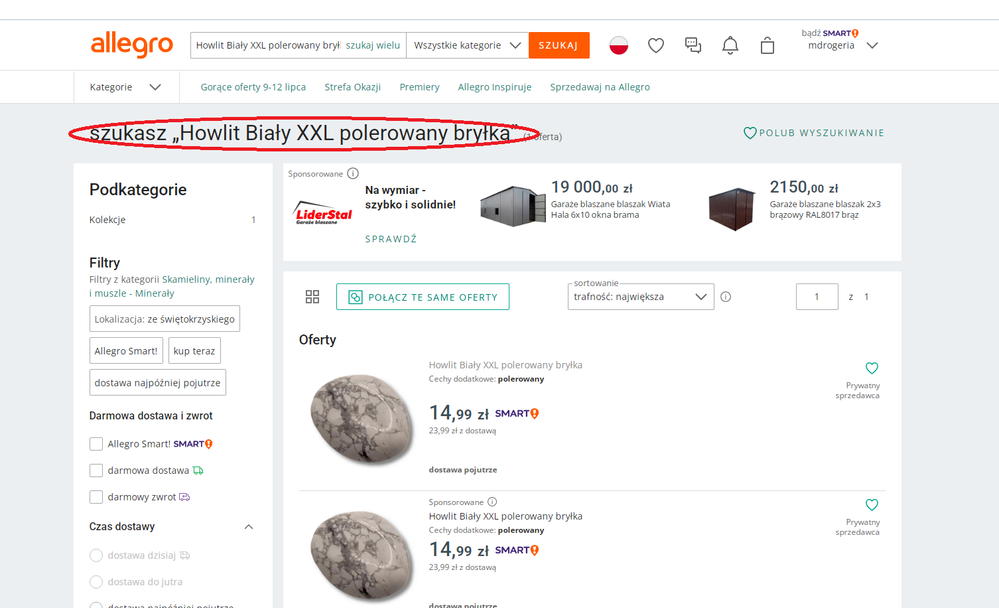Open Garaże blaszane blaszak 2x3 brązowy offer

[x=824, y=209]
